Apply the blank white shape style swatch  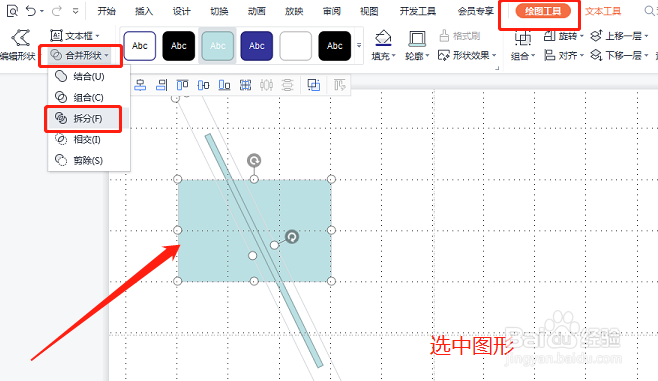click(296, 46)
